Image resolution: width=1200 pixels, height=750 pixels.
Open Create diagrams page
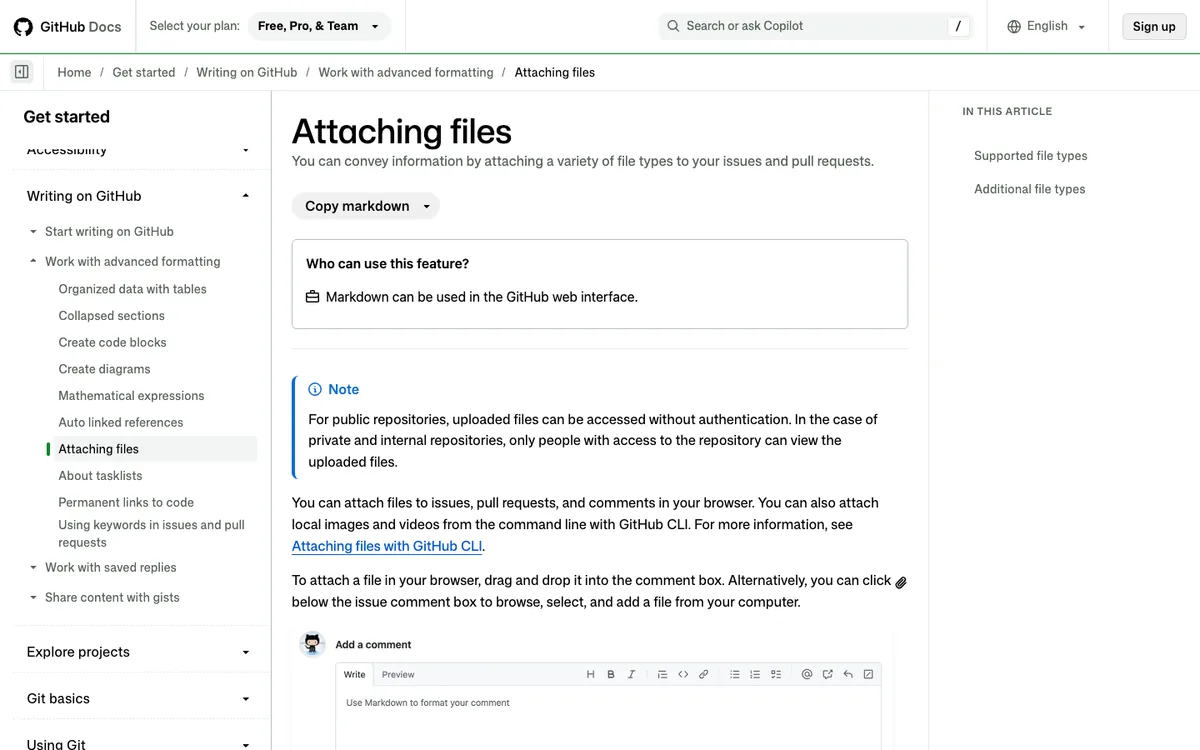pos(105,369)
